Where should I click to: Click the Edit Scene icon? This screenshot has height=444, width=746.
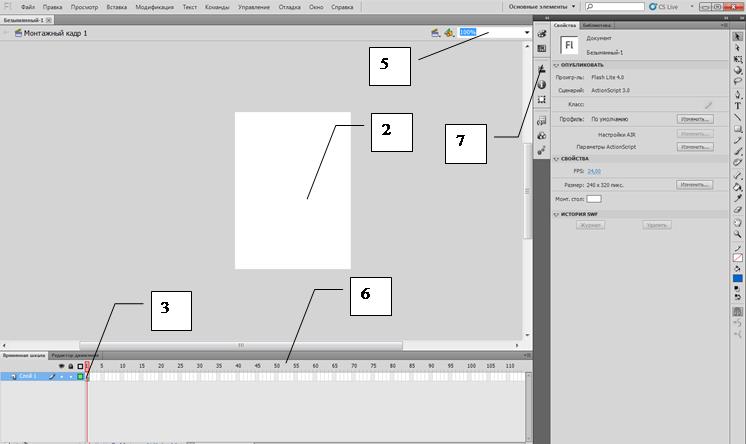point(435,33)
